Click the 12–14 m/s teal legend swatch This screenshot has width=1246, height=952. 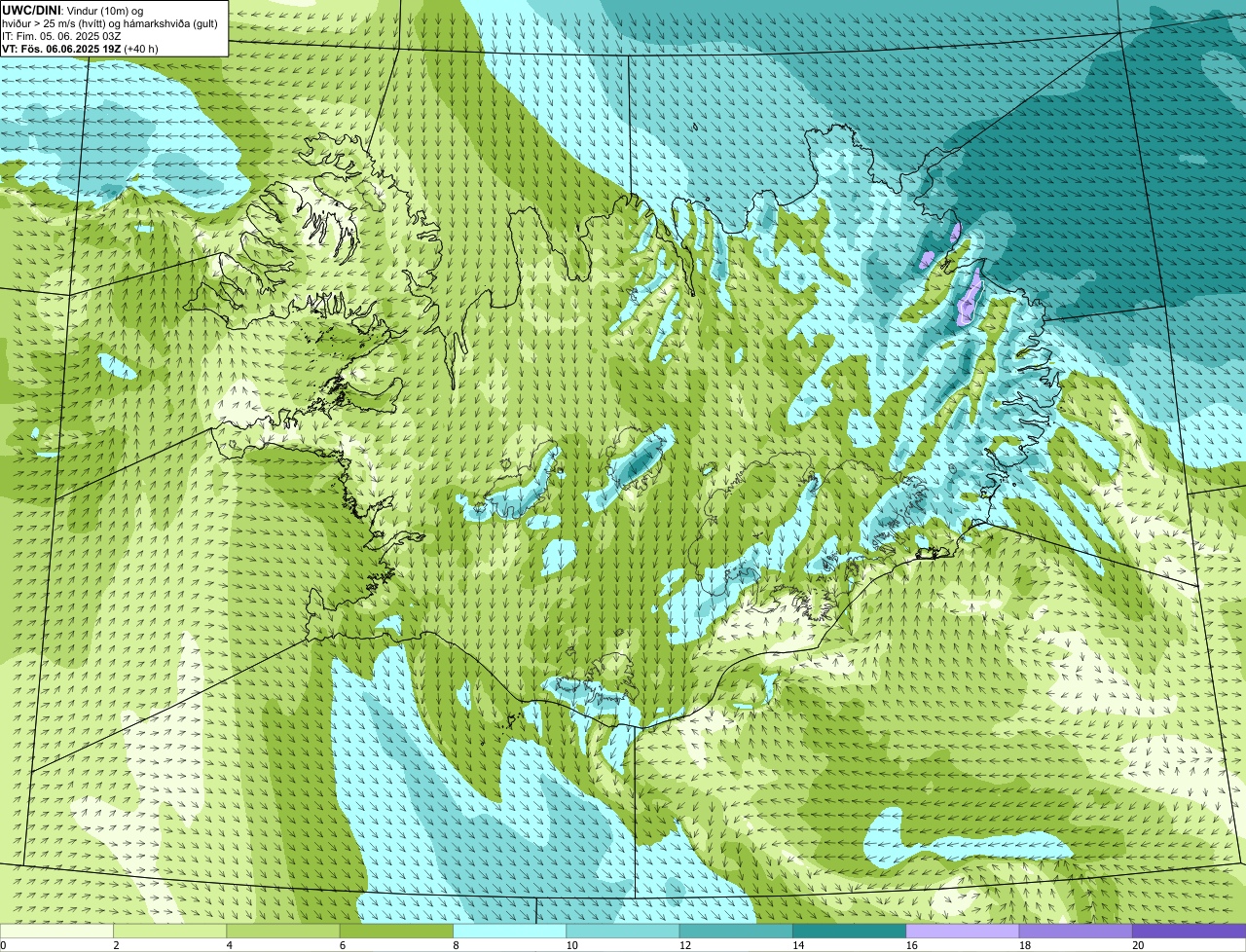736,931
